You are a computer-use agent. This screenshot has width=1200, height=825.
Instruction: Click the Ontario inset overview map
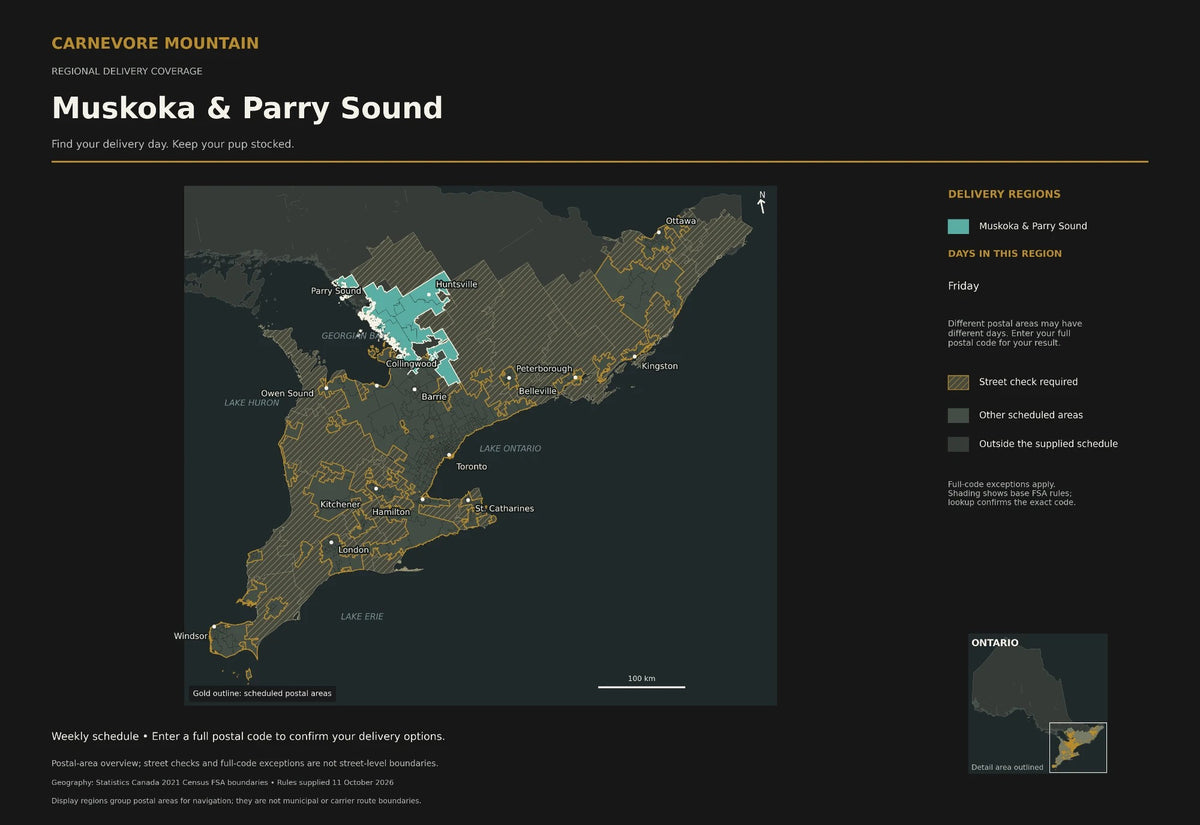[x=1038, y=703]
